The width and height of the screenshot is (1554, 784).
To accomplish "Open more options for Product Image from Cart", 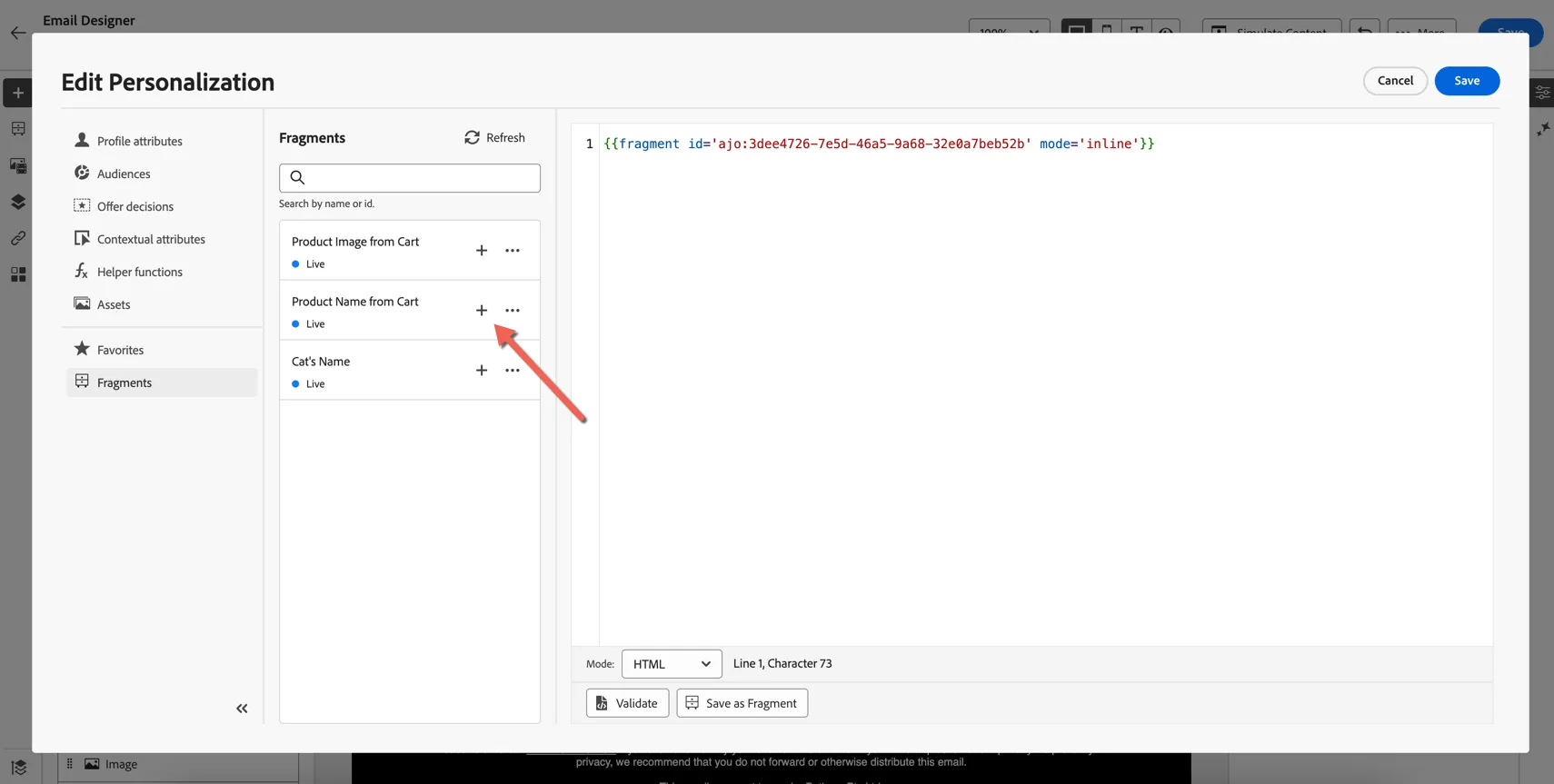I will coord(513,251).
